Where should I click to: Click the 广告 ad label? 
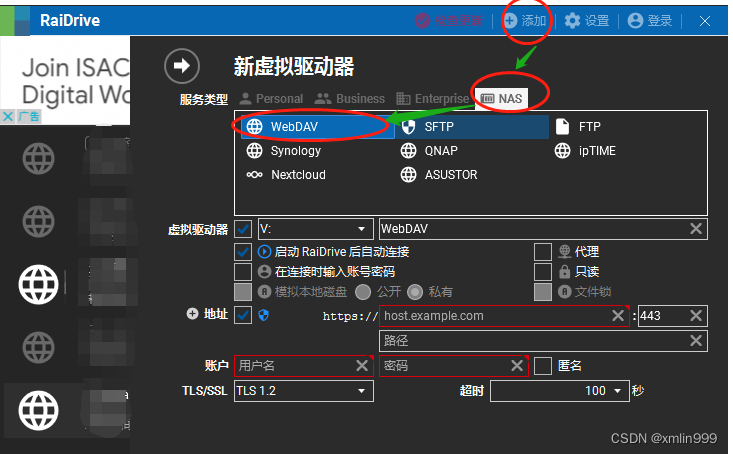pos(29,116)
